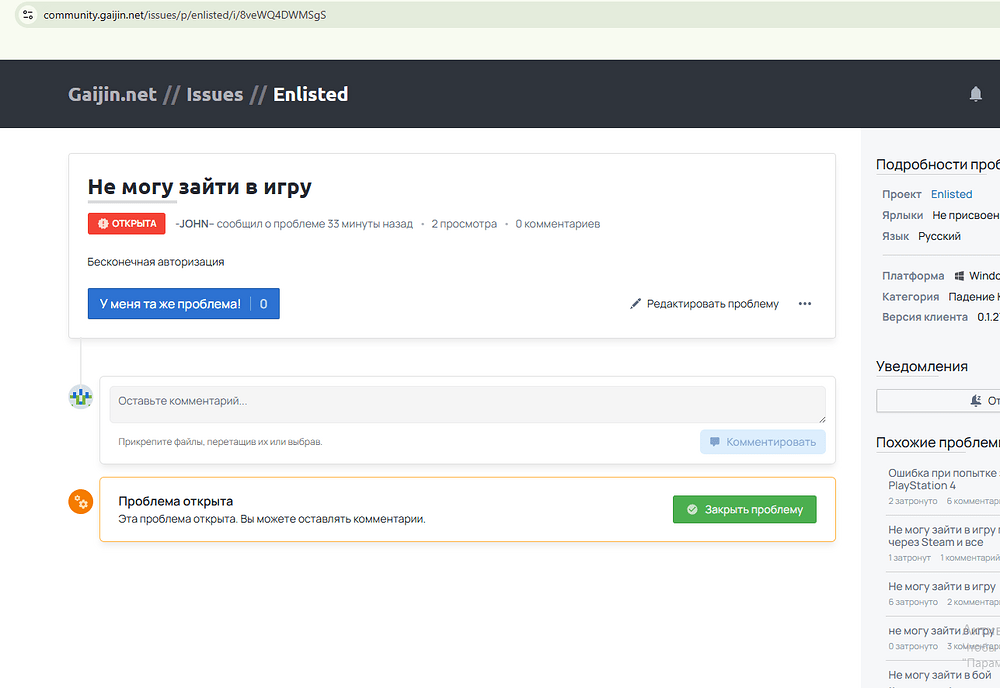The width and height of the screenshot is (1000, 688).
Task: Click the pencil edit icon
Action: point(636,304)
